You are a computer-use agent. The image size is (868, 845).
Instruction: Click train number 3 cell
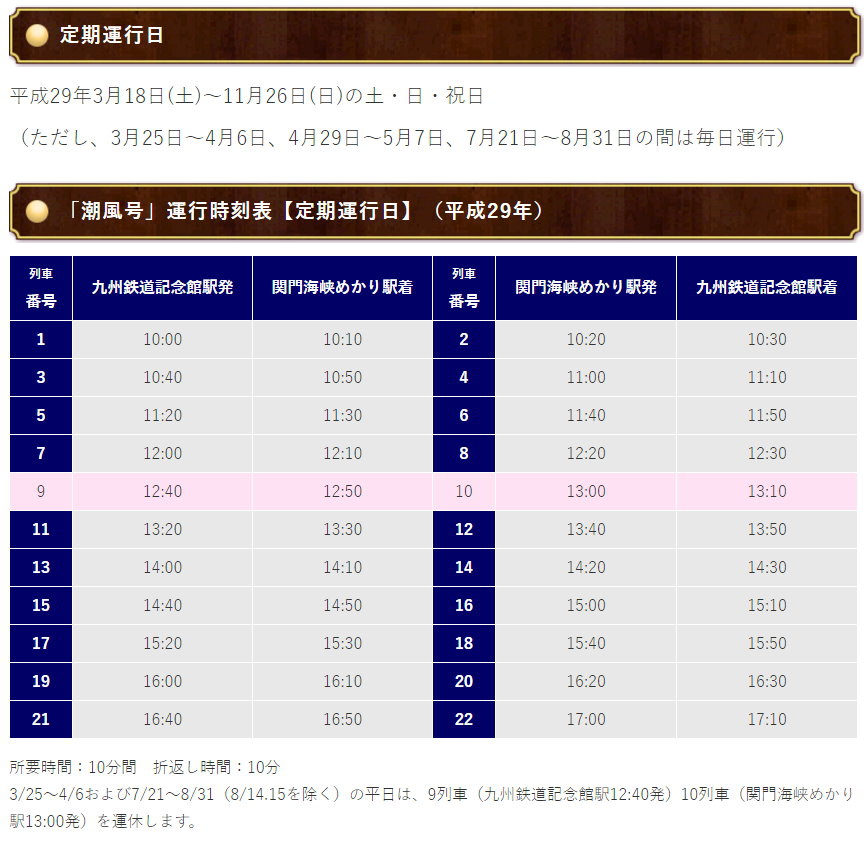[x=41, y=377]
